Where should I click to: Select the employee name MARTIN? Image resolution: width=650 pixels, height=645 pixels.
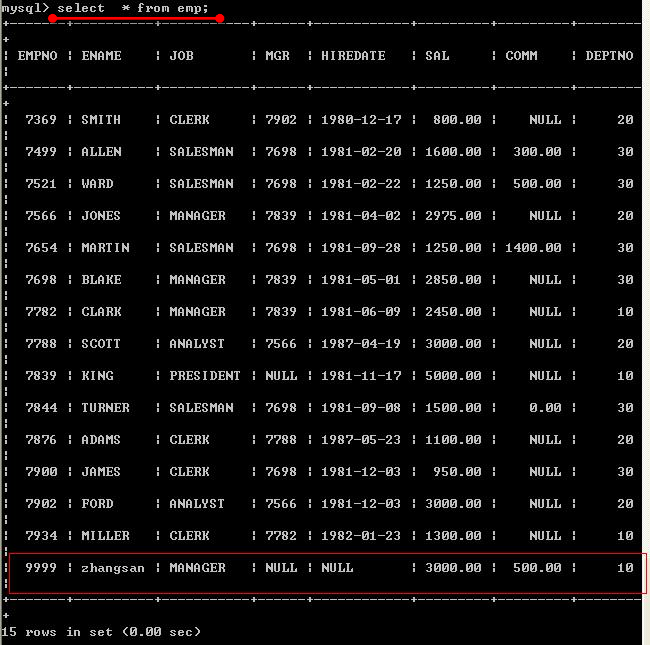105,248
